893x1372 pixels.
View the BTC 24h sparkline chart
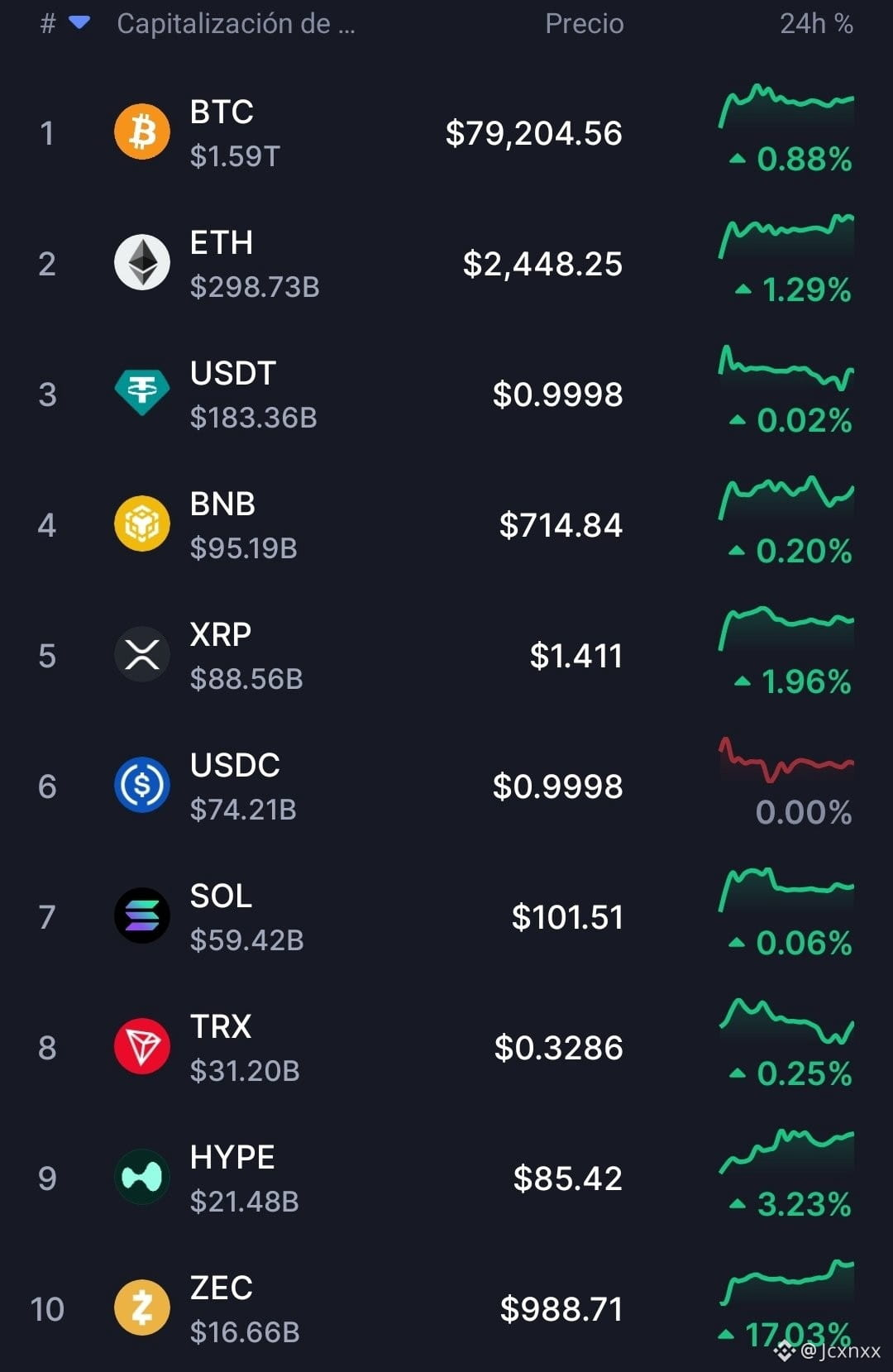click(x=786, y=107)
